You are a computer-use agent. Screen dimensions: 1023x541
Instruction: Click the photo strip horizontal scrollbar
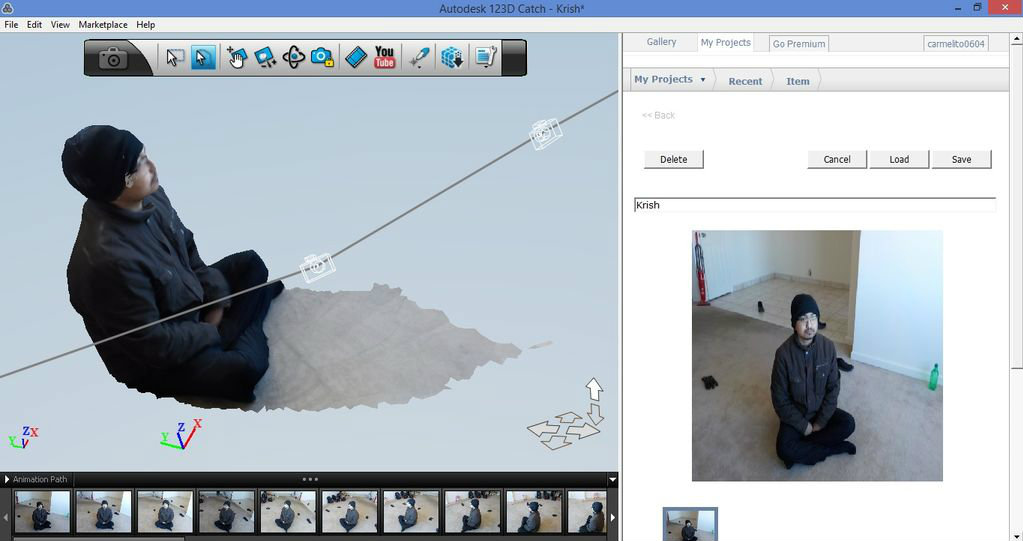click(98, 538)
